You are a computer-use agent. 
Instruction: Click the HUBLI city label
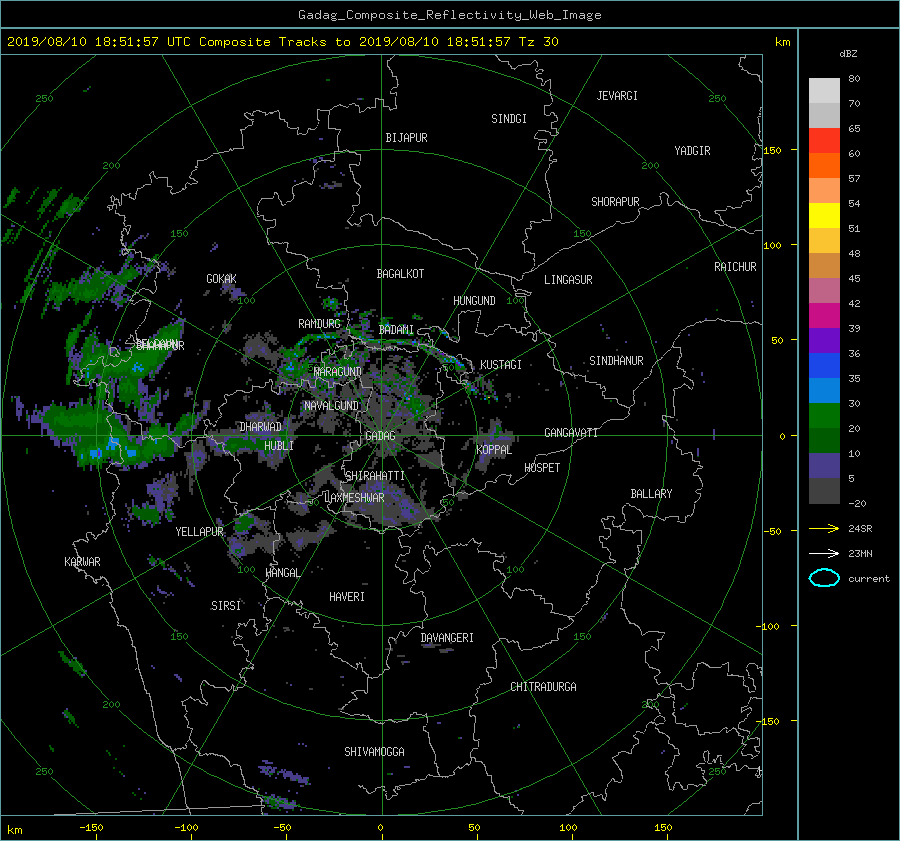[x=278, y=445]
